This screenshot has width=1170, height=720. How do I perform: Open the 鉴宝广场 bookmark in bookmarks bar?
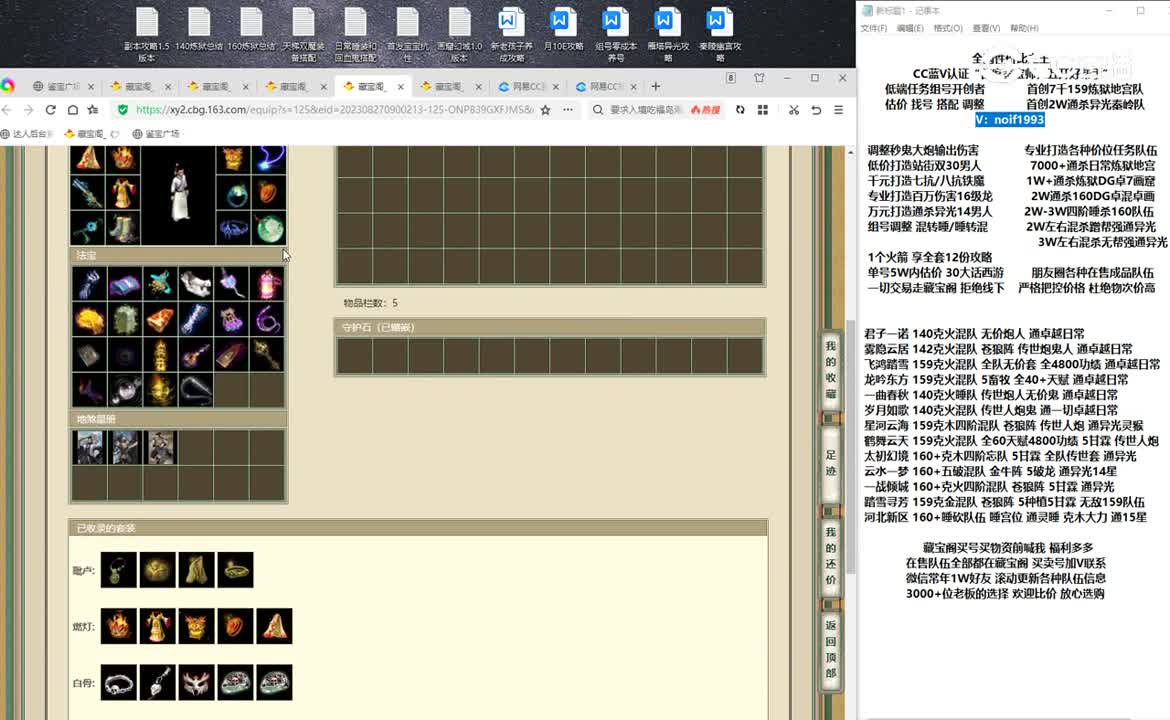156,134
